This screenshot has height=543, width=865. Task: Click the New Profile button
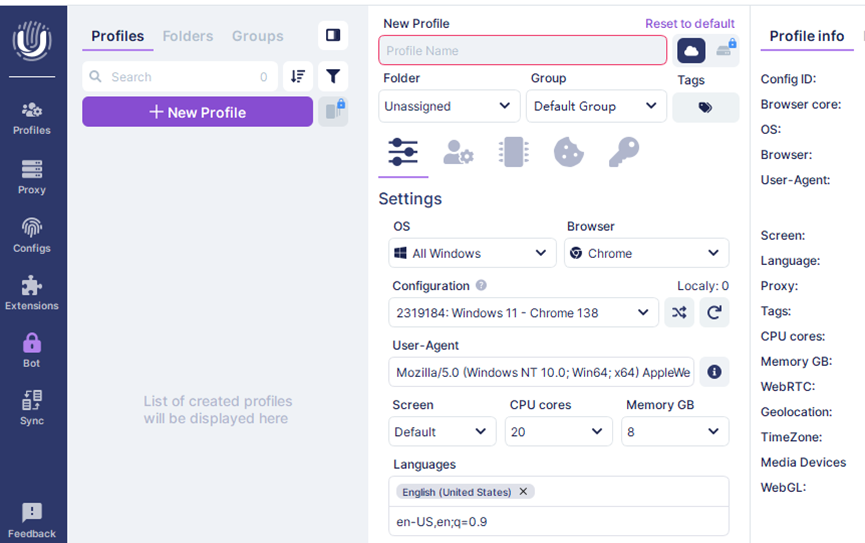[197, 112]
